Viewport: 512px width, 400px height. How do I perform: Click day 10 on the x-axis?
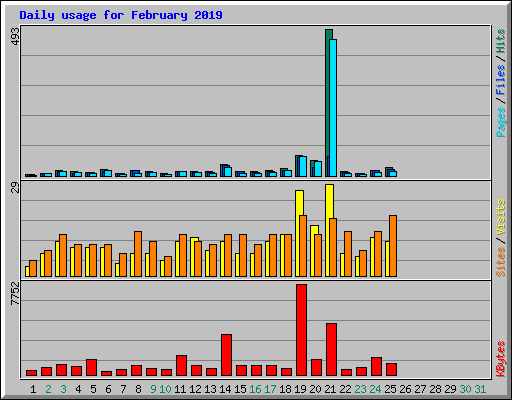tap(165, 389)
